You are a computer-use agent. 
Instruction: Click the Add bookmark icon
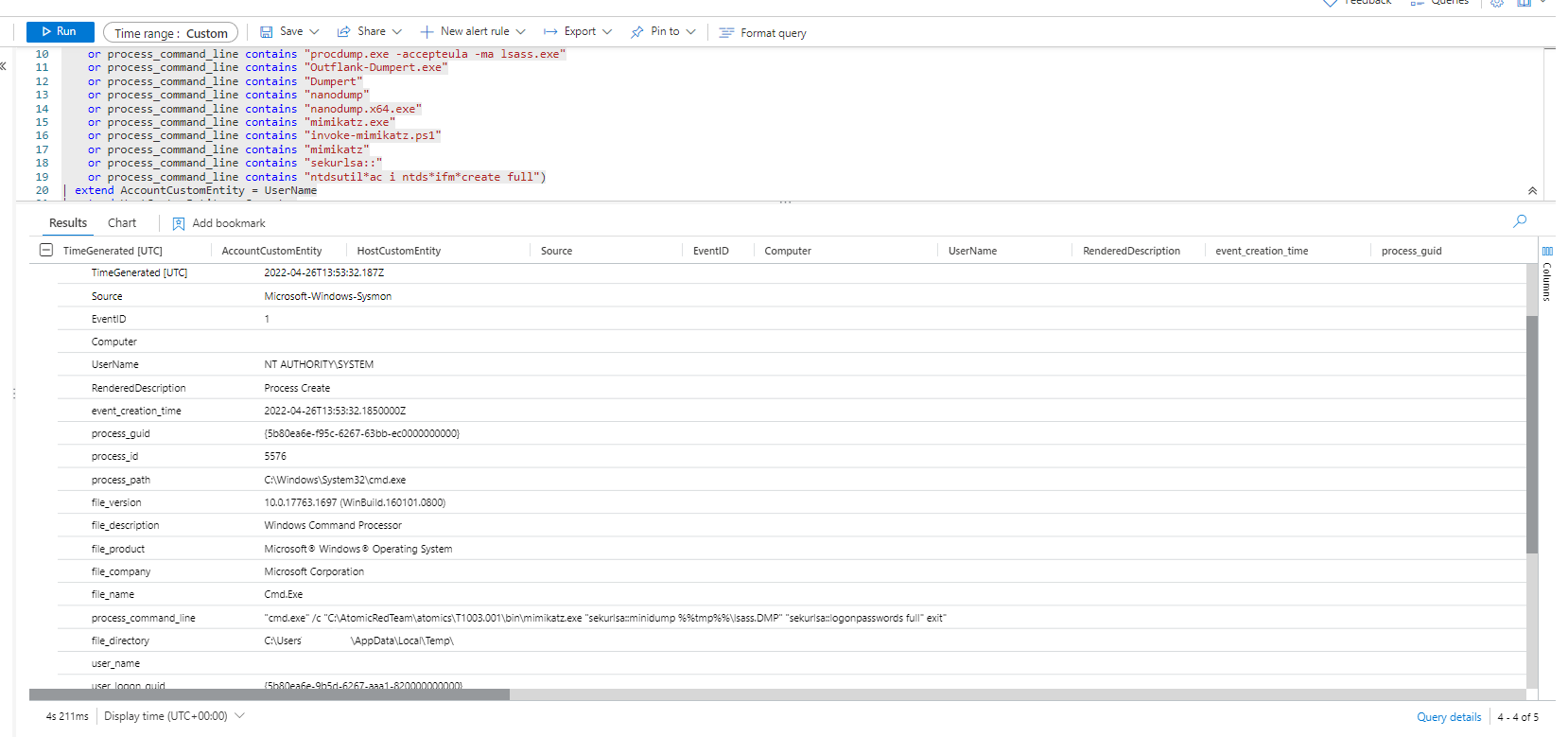(x=179, y=224)
